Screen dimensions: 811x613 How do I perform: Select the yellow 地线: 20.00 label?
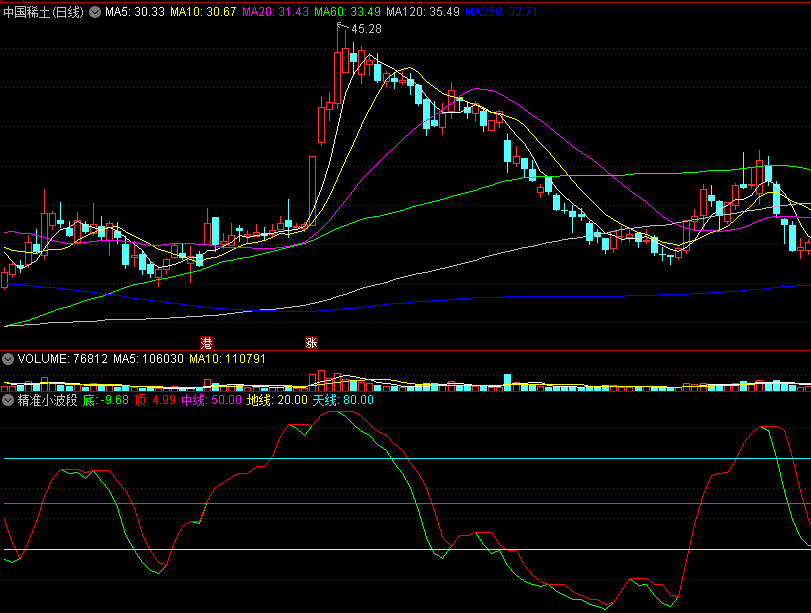[x=277, y=400]
